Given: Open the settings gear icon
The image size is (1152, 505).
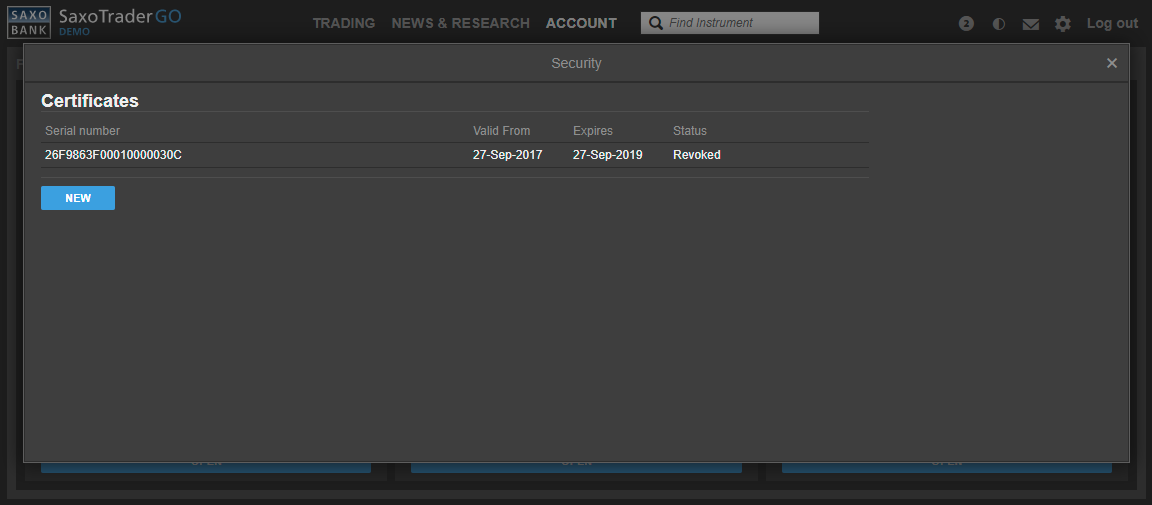Looking at the screenshot, I should [1062, 24].
